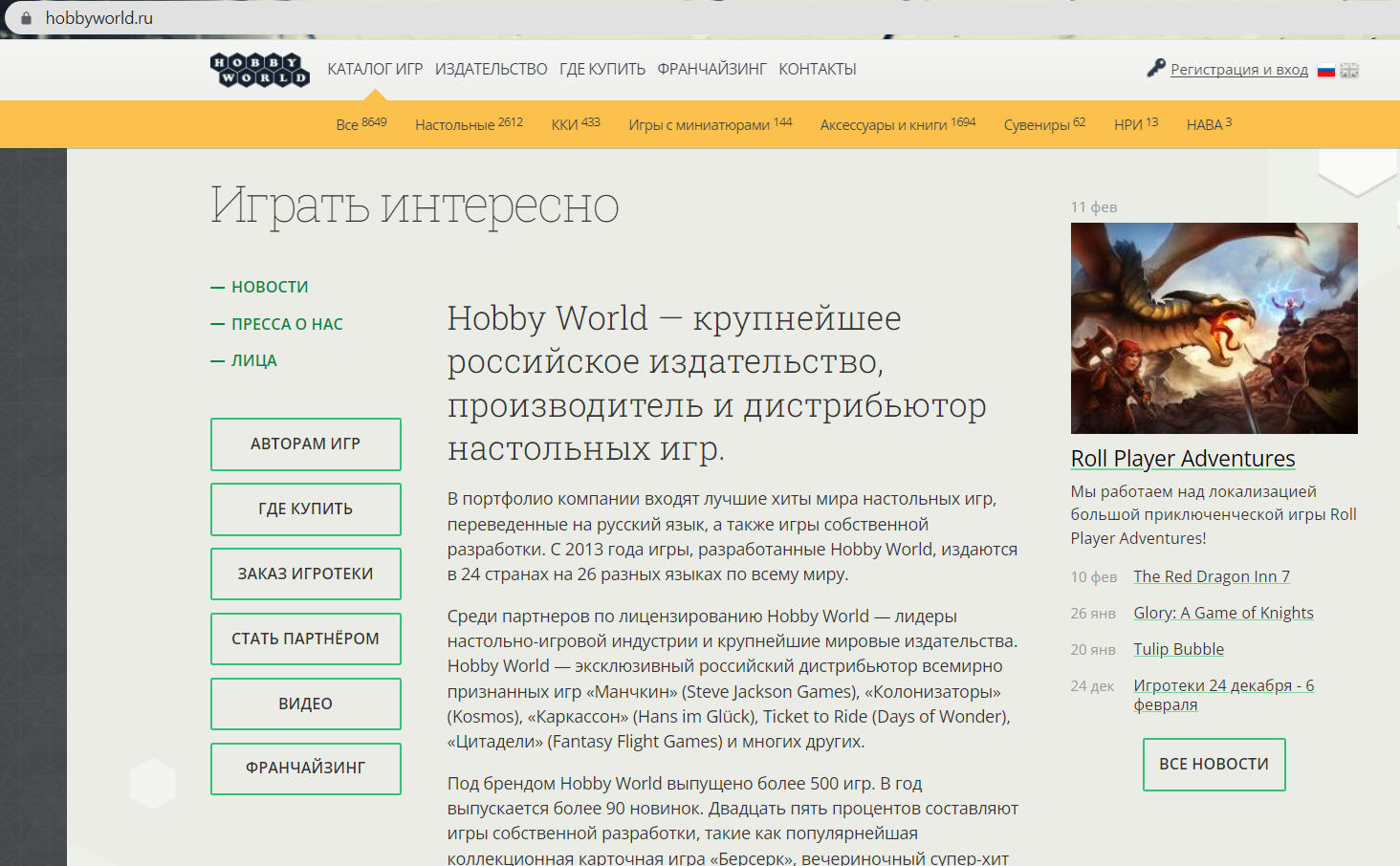This screenshot has height=866, width=1400.
Task: Select НРИ category
Action: [x=1136, y=123]
